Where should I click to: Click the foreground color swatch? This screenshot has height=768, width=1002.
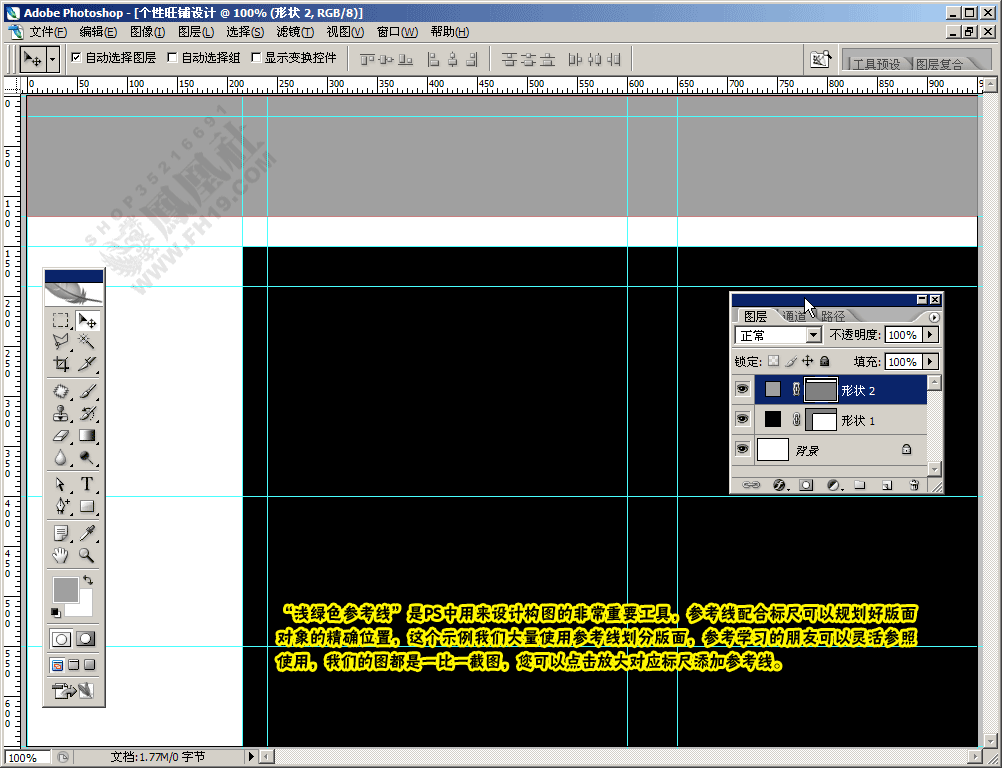[65, 589]
